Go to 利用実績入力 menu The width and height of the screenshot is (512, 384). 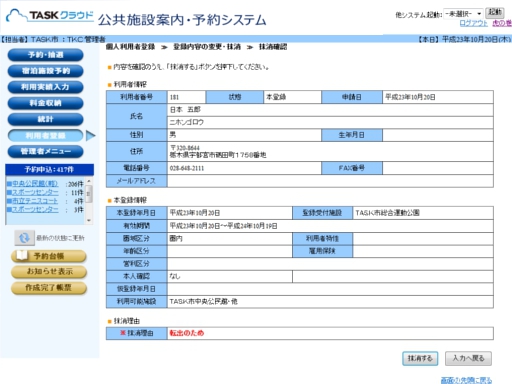click(45, 87)
